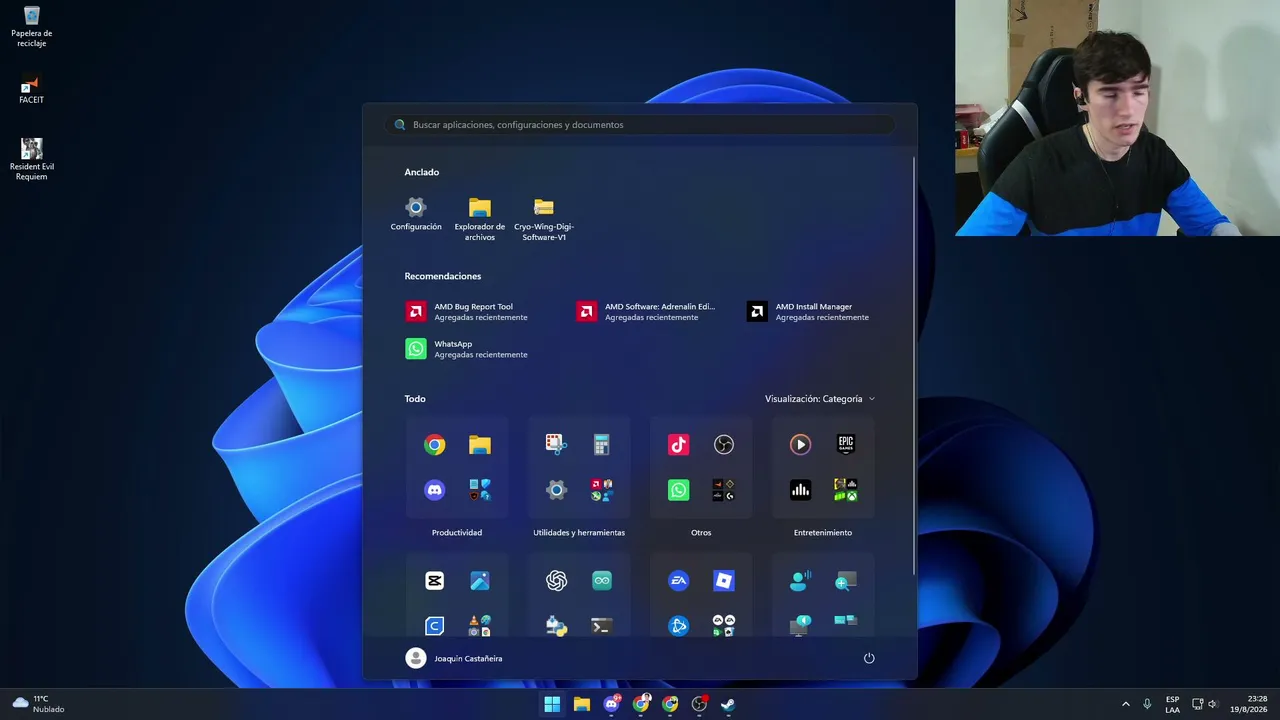This screenshot has width=1280, height=720.
Task: Open WhatsApp from Recomendaciones
Action: tap(468, 349)
